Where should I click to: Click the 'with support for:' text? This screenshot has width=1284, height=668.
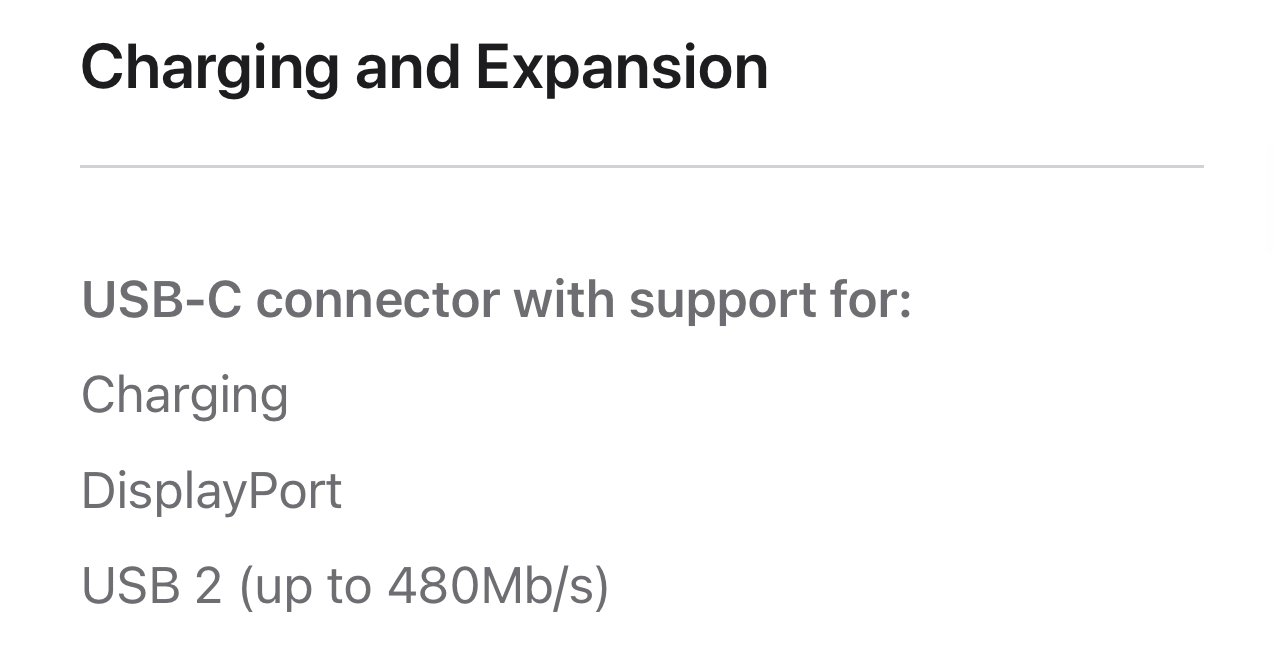click(x=712, y=300)
